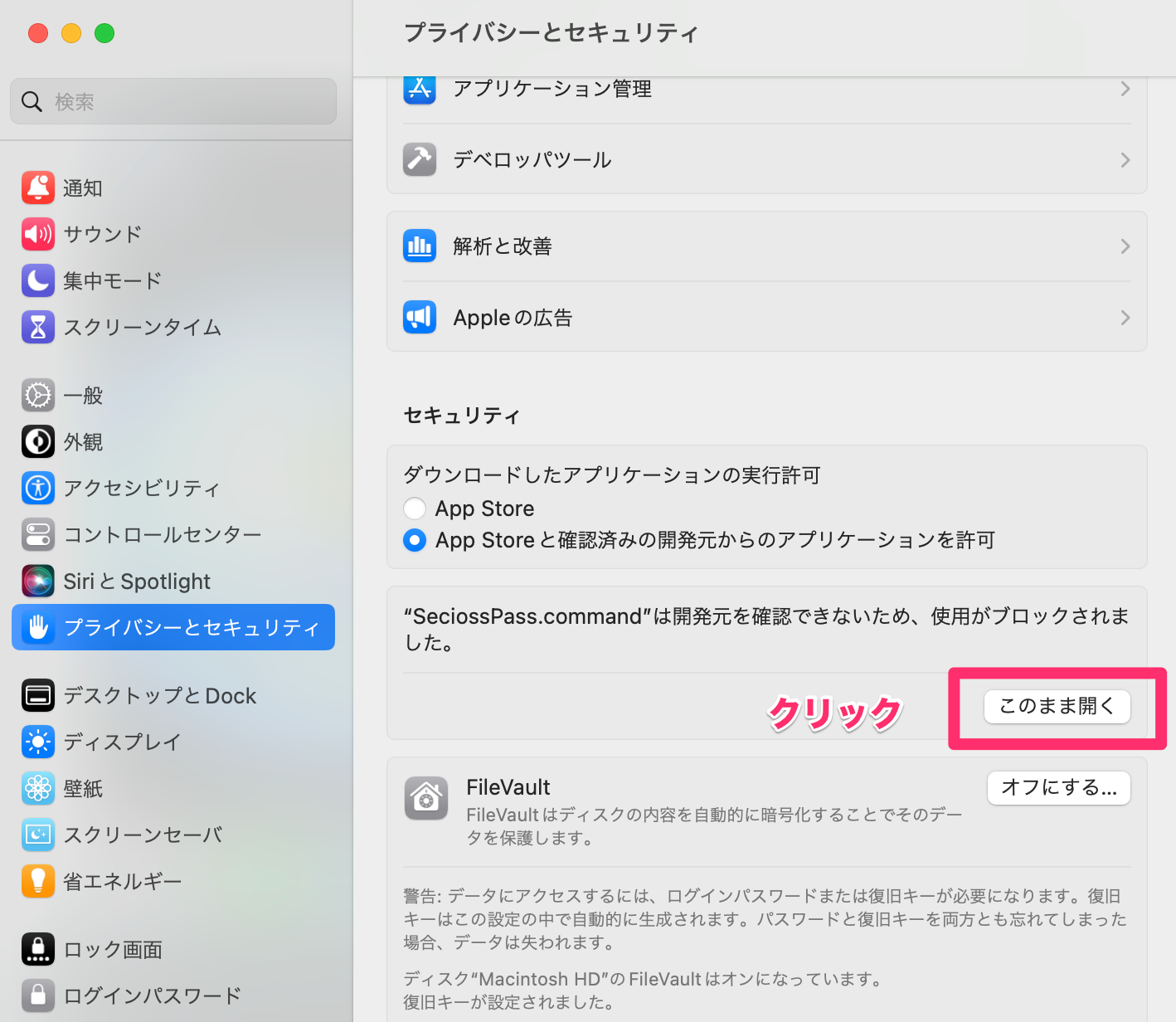
Task: Open スクリーンタイム settings pane
Action: 173,328
